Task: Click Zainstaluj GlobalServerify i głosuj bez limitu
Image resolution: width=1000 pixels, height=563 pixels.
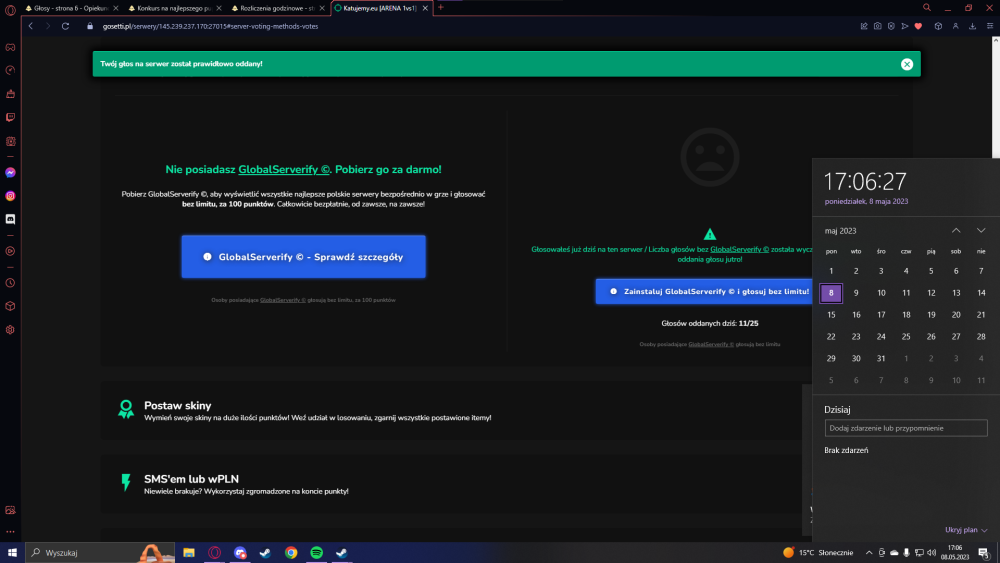Action: point(704,291)
